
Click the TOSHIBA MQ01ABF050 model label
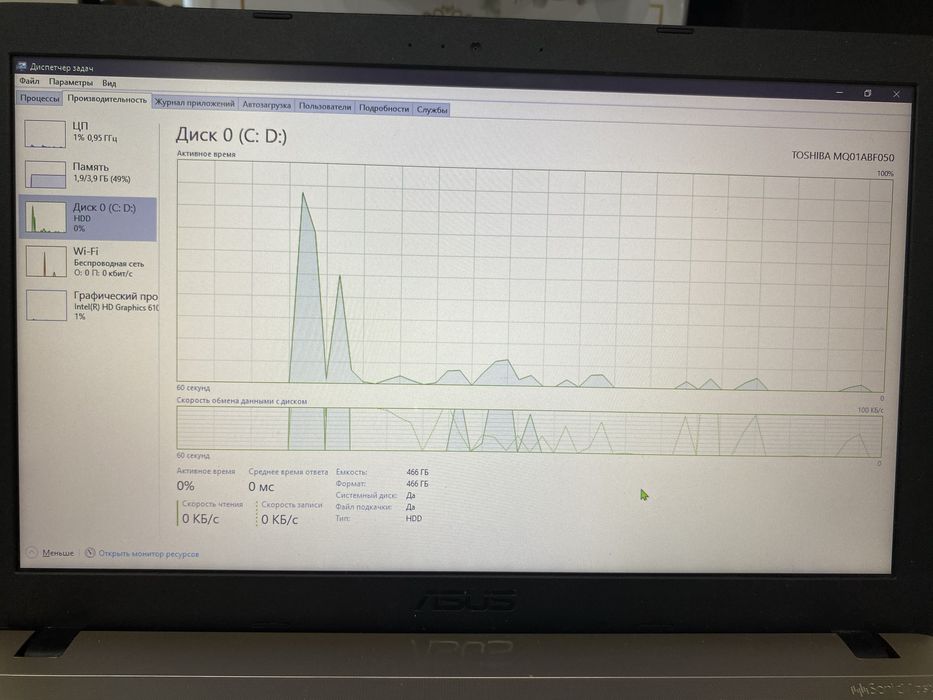click(x=843, y=157)
